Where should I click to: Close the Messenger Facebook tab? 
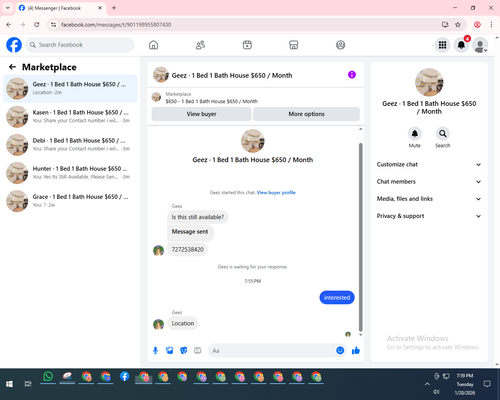[x=100, y=8]
